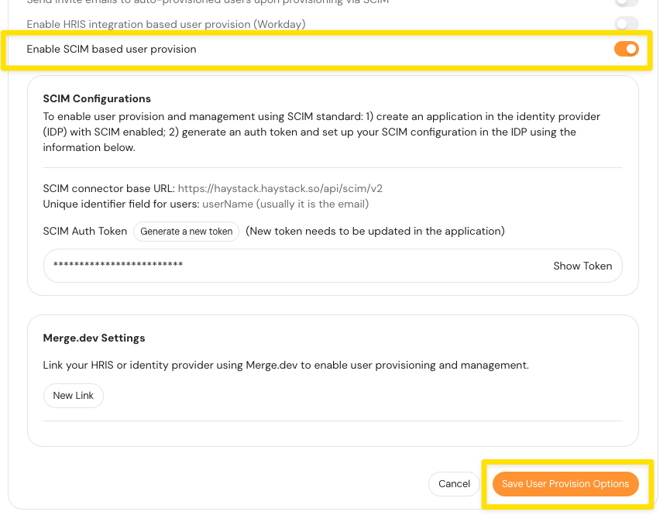Click the Merge.dev link description text

pos(286,365)
